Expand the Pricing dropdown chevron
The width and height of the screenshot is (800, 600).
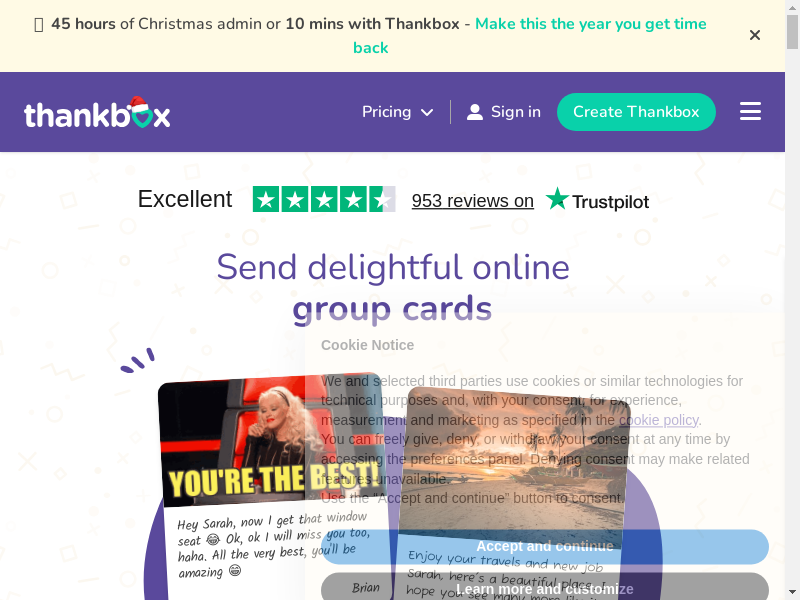click(x=427, y=112)
